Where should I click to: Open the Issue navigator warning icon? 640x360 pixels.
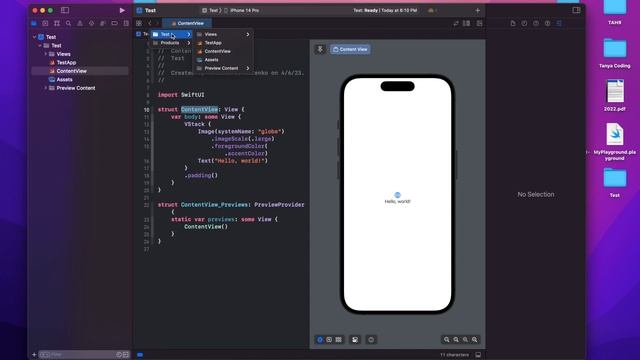[x=80, y=24]
